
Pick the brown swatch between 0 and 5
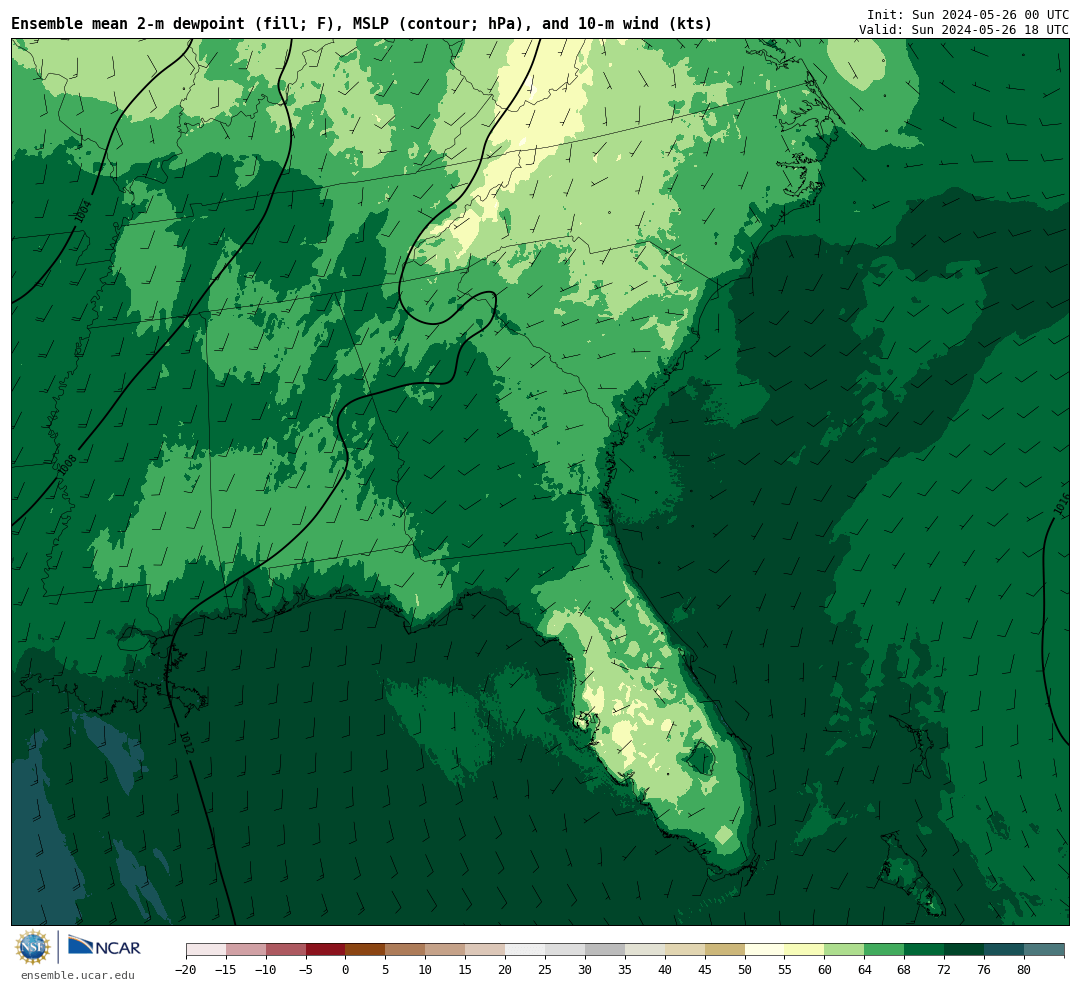[366, 950]
